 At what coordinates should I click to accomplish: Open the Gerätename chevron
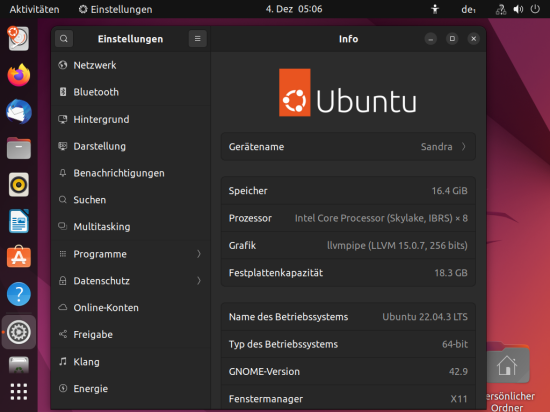464,147
